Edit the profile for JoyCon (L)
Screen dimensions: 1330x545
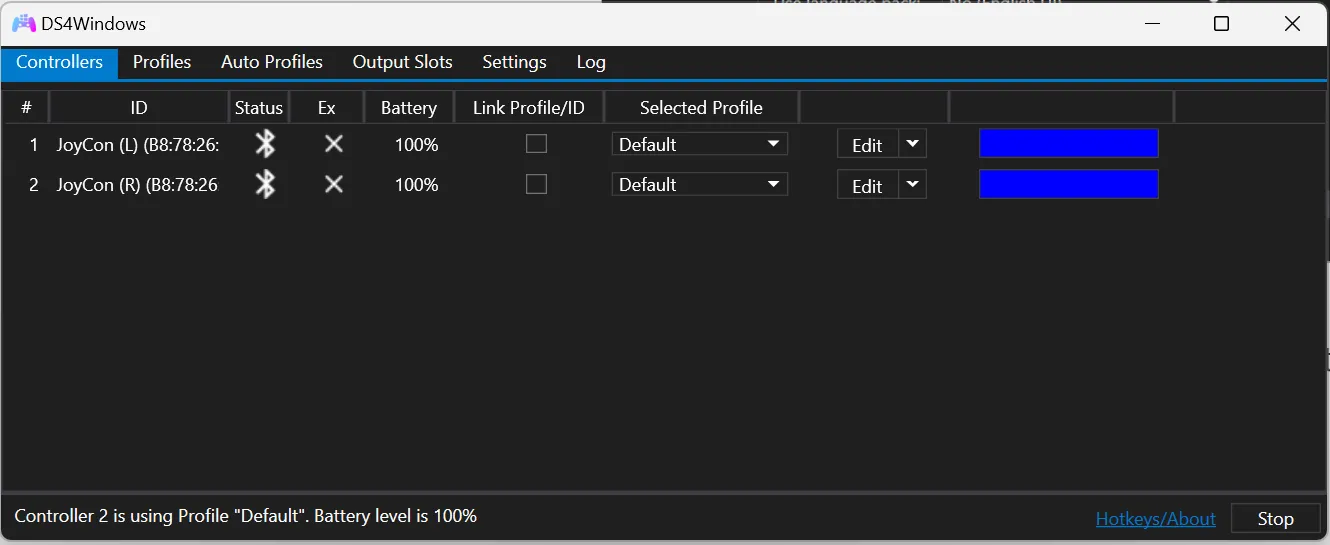coord(867,145)
